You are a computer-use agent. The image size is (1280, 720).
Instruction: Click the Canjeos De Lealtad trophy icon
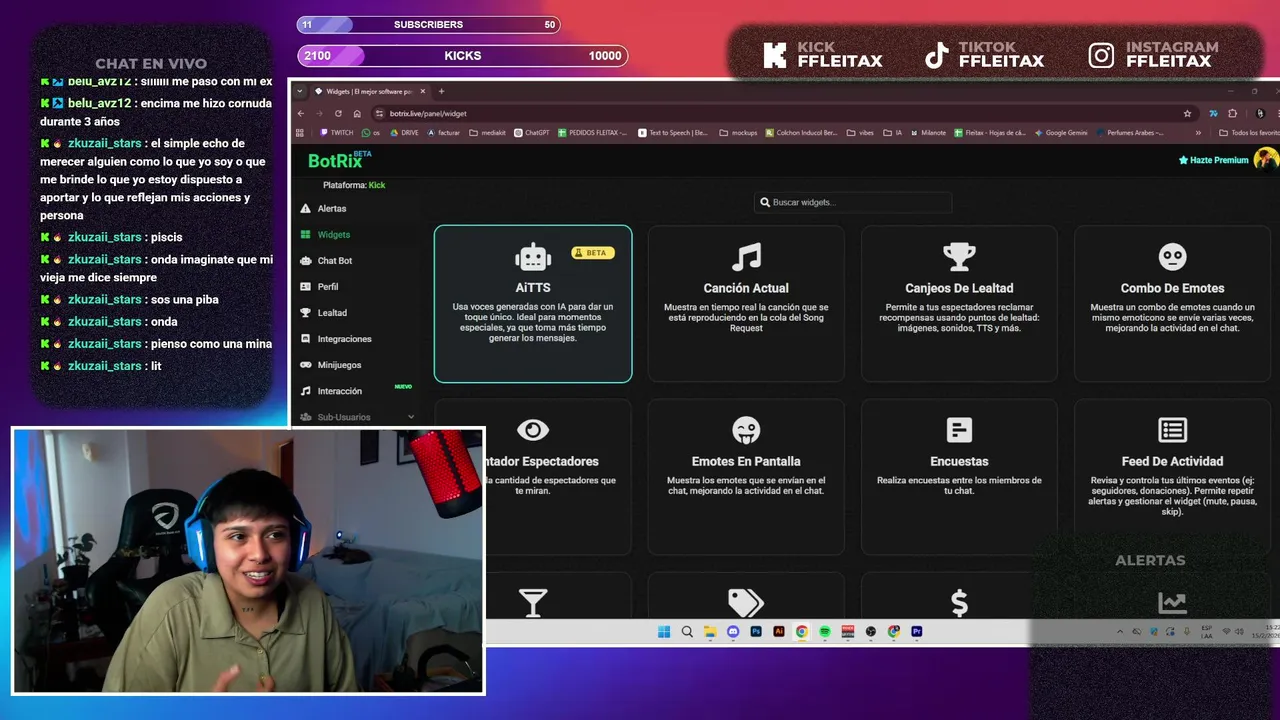coord(959,257)
